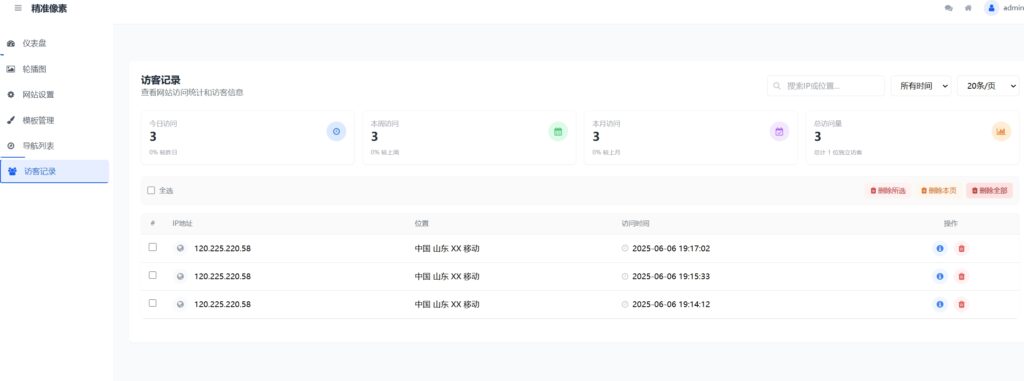1024x381 pixels.
Task: Click the 本月访问 purple calendar icon
Action: pyautogui.click(x=779, y=131)
